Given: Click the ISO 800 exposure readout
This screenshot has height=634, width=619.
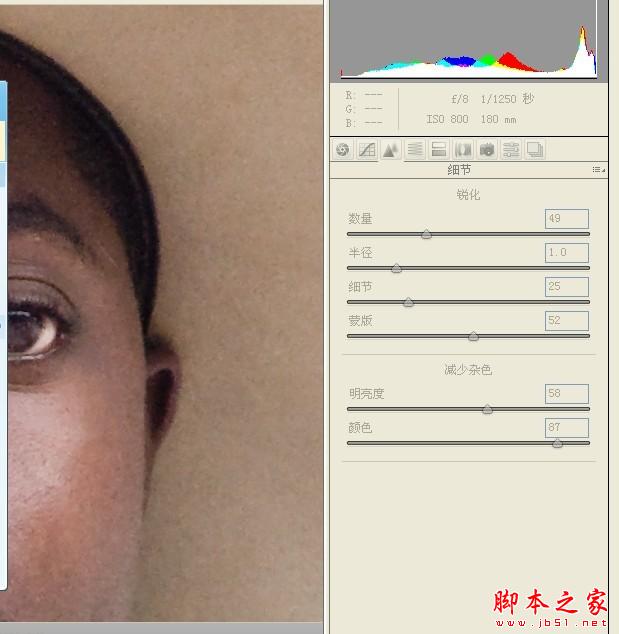Looking at the screenshot, I should pyautogui.click(x=447, y=119).
